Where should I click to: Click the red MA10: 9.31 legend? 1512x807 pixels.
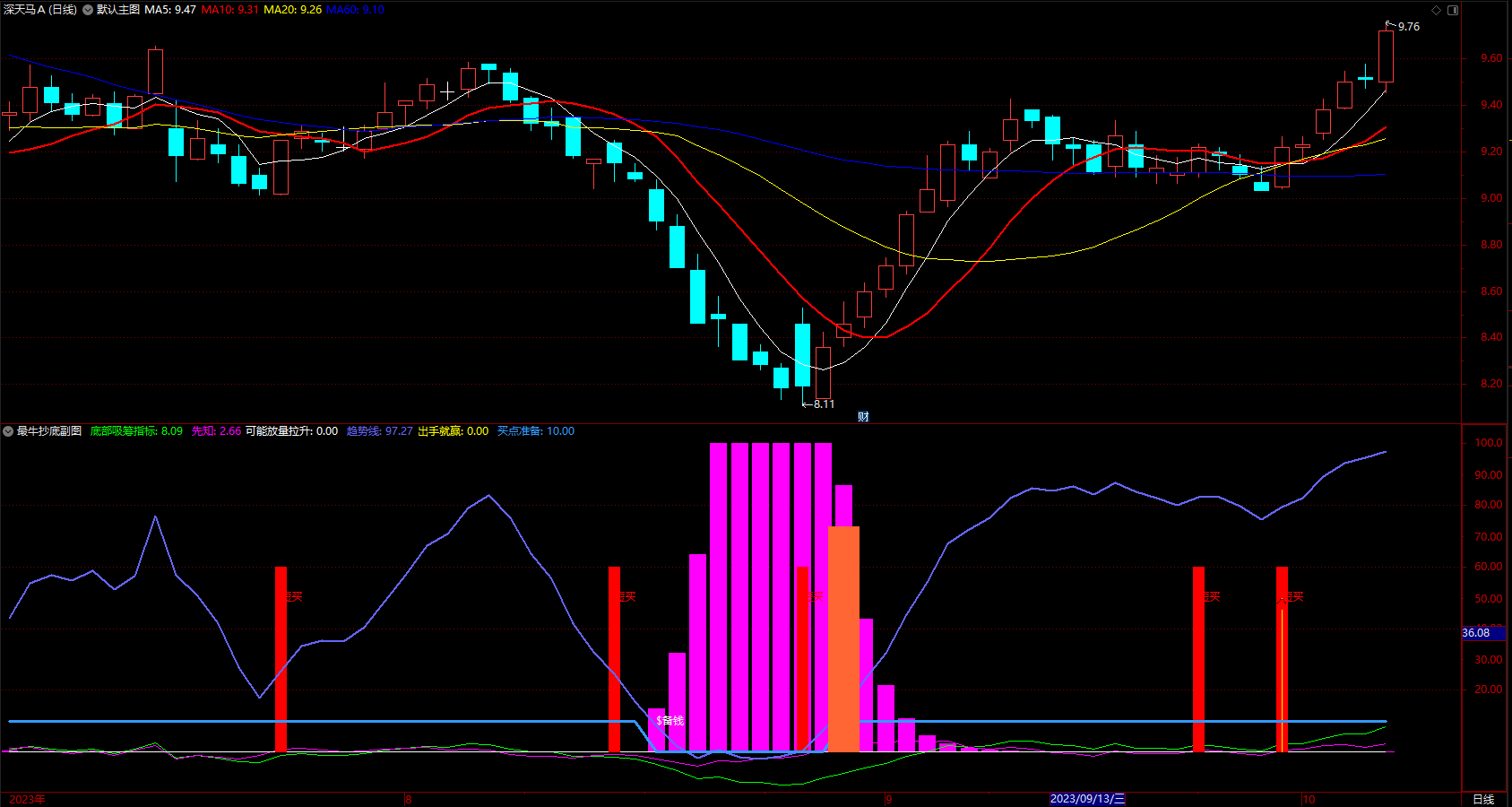click(229, 10)
